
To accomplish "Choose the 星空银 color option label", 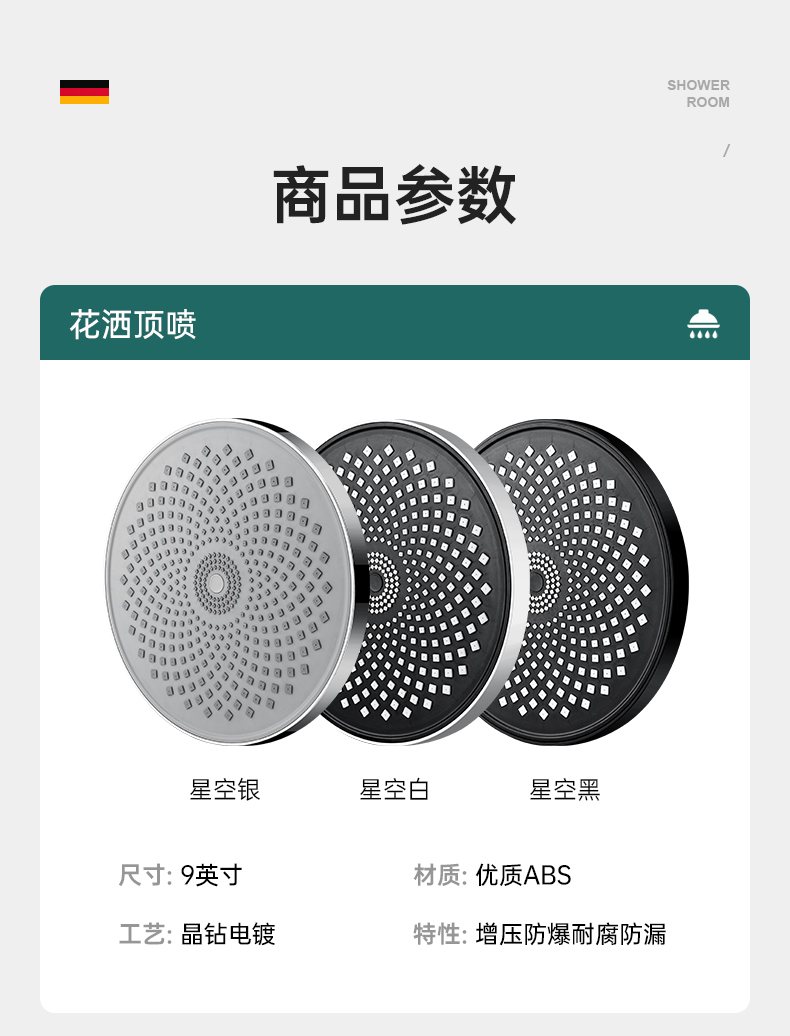I will click(x=225, y=790).
